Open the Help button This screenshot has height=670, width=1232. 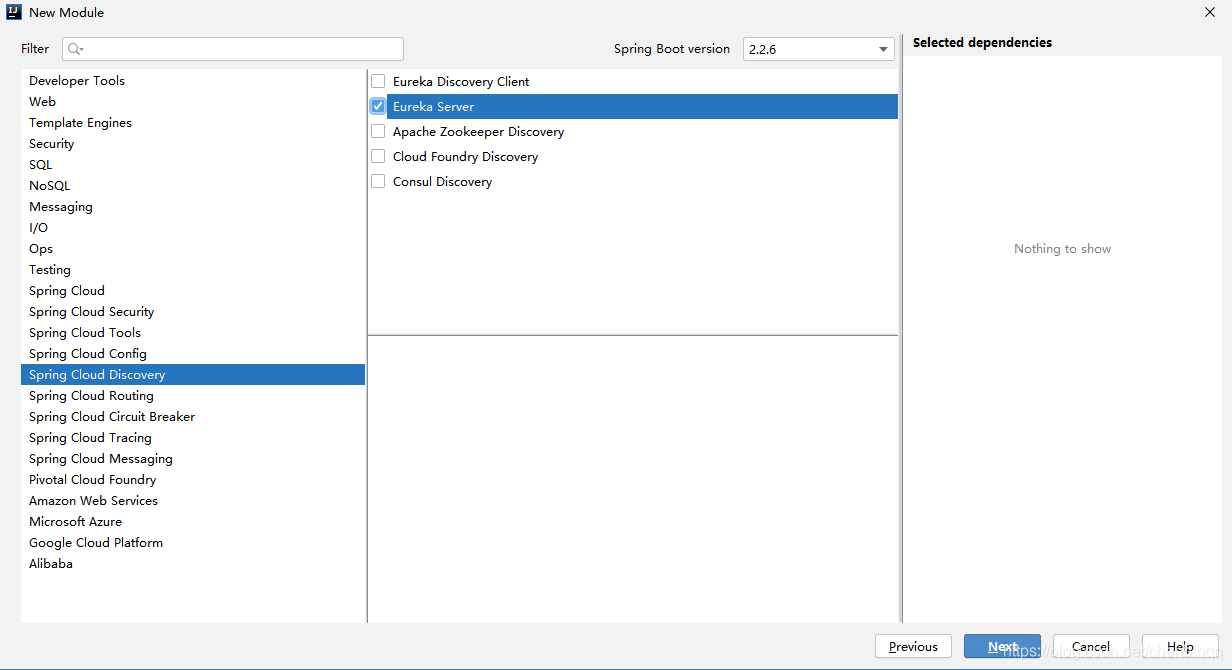click(x=1180, y=647)
